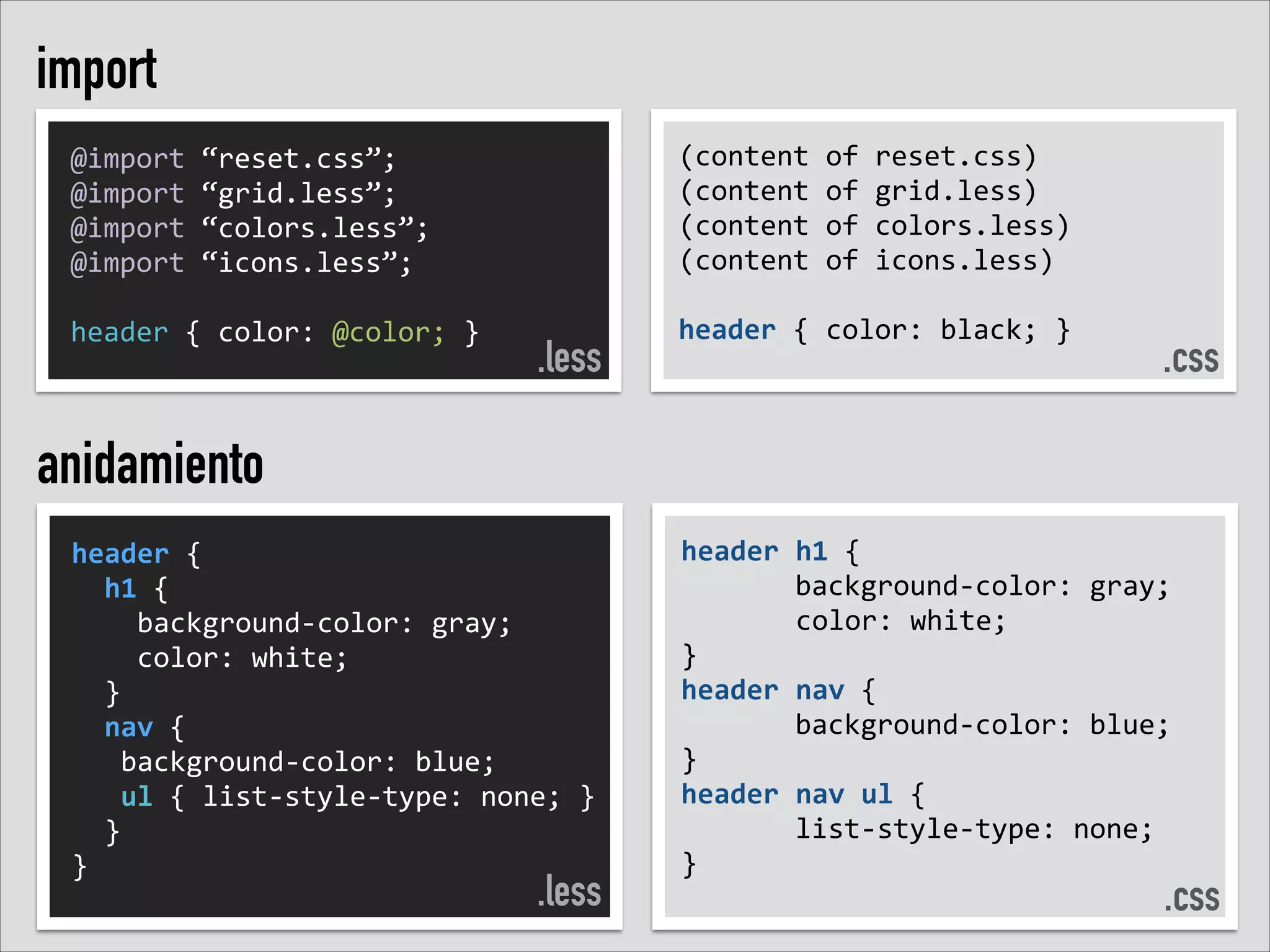Click the .less label in the import panel
The image size is (1270, 952).
coord(569,358)
